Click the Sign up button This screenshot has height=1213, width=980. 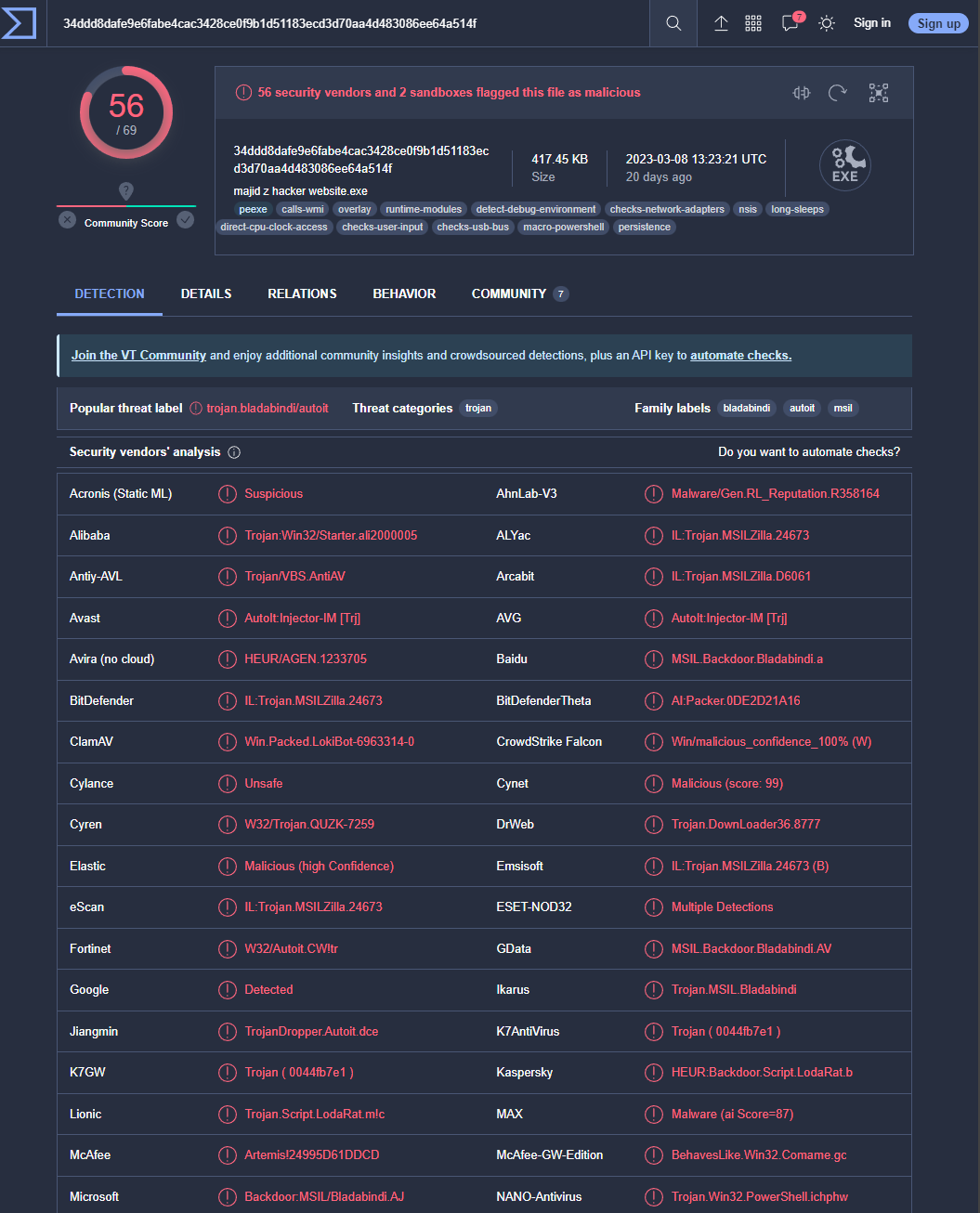click(x=938, y=23)
